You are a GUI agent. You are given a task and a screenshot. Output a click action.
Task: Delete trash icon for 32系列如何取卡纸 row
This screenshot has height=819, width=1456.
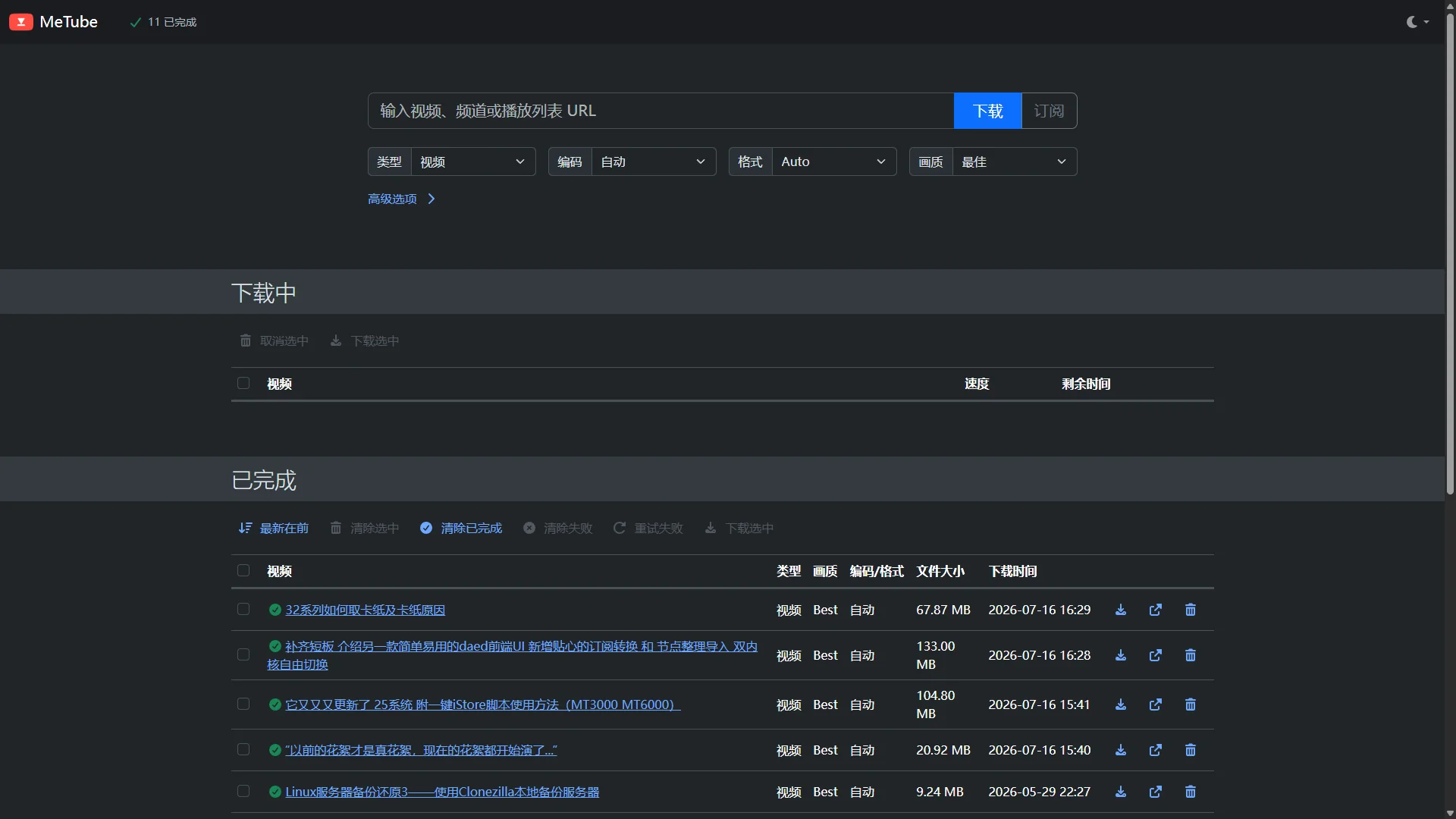[x=1191, y=610]
